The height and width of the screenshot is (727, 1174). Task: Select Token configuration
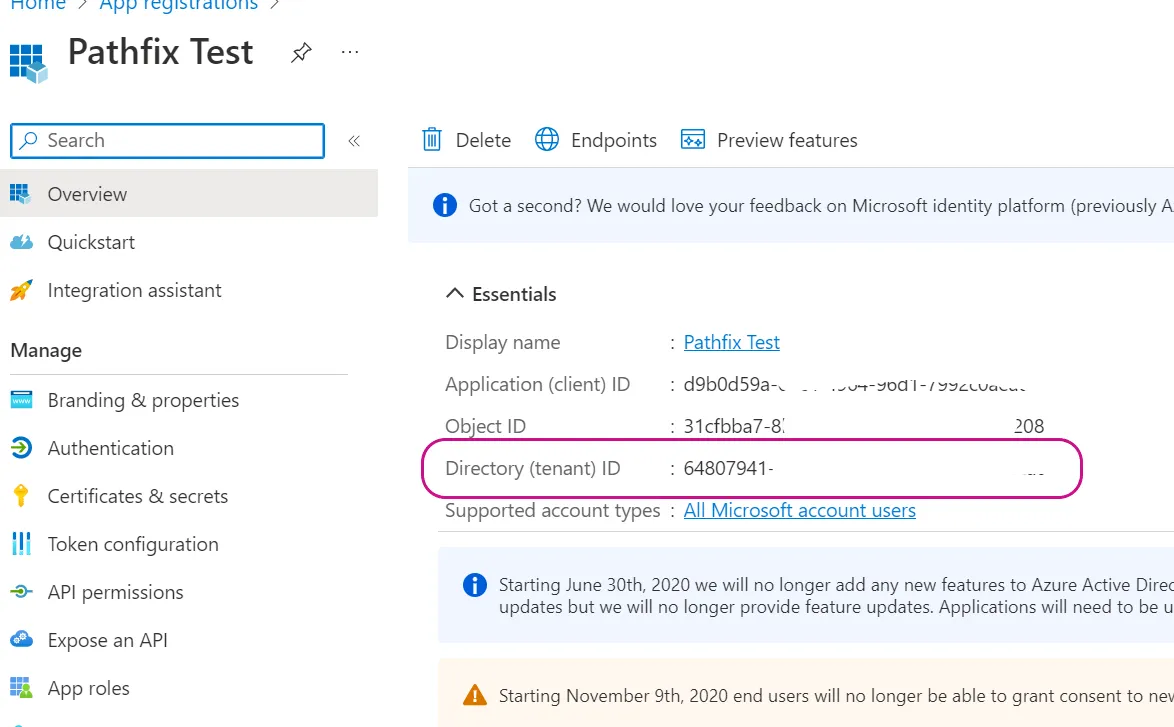coord(133,544)
